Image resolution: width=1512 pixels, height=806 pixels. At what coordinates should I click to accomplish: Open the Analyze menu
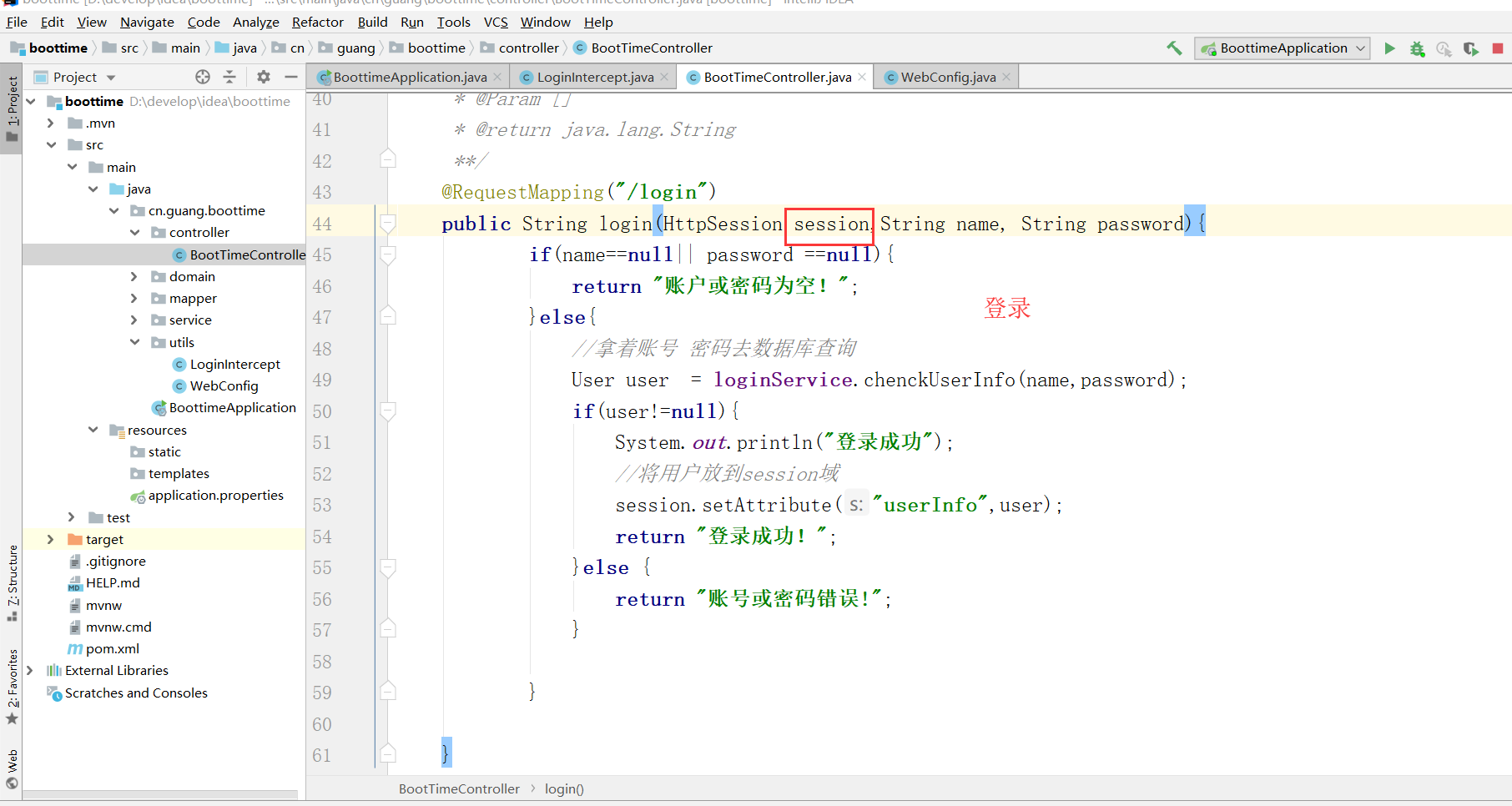pos(256,22)
